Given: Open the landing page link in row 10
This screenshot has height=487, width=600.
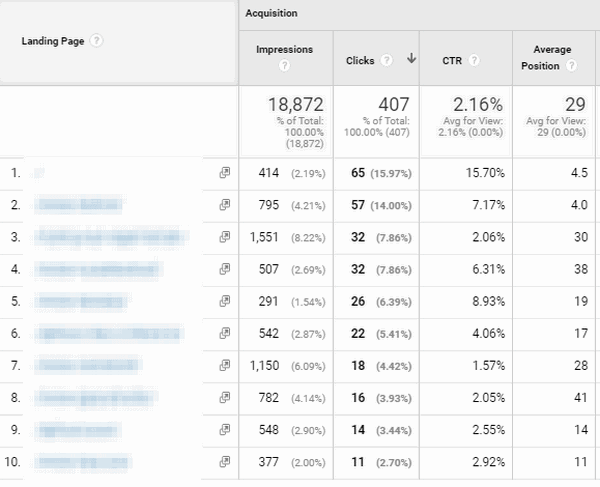Looking at the screenshot, I should 83,462.
